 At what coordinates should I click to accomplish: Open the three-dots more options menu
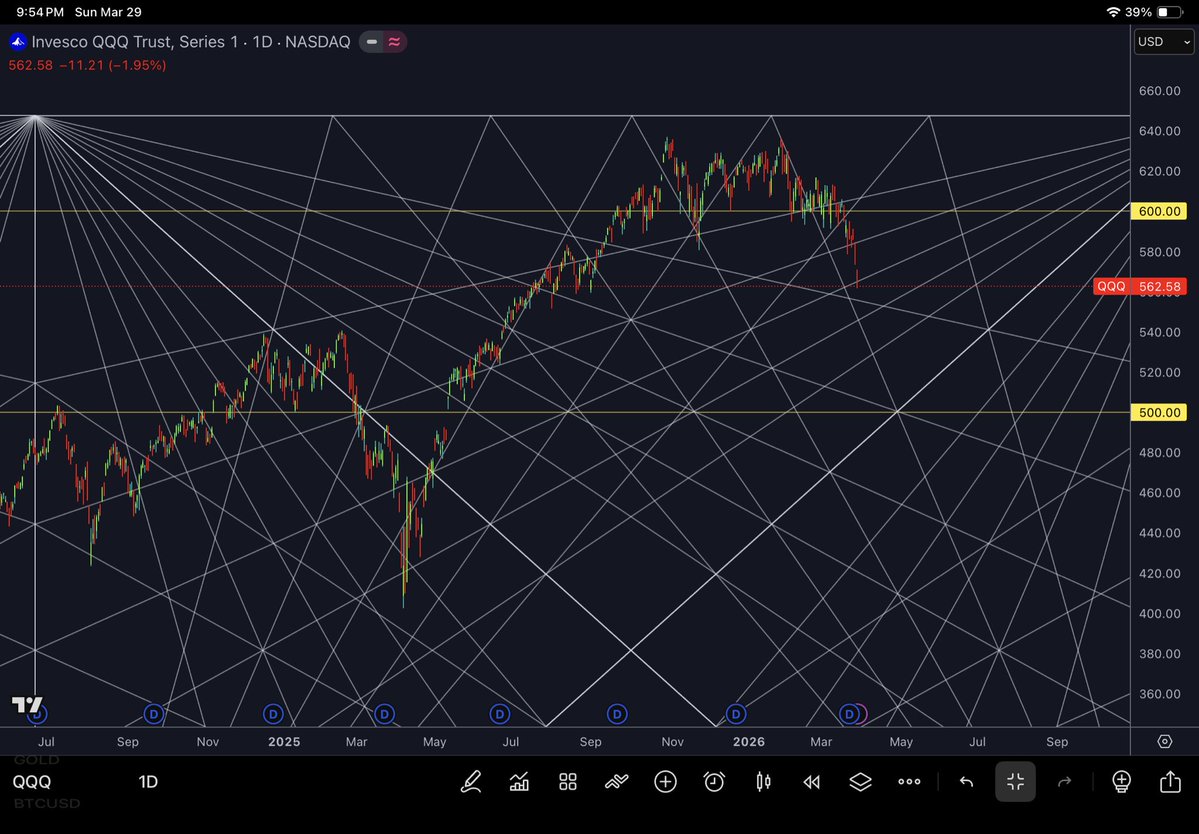pyautogui.click(x=909, y=782)
